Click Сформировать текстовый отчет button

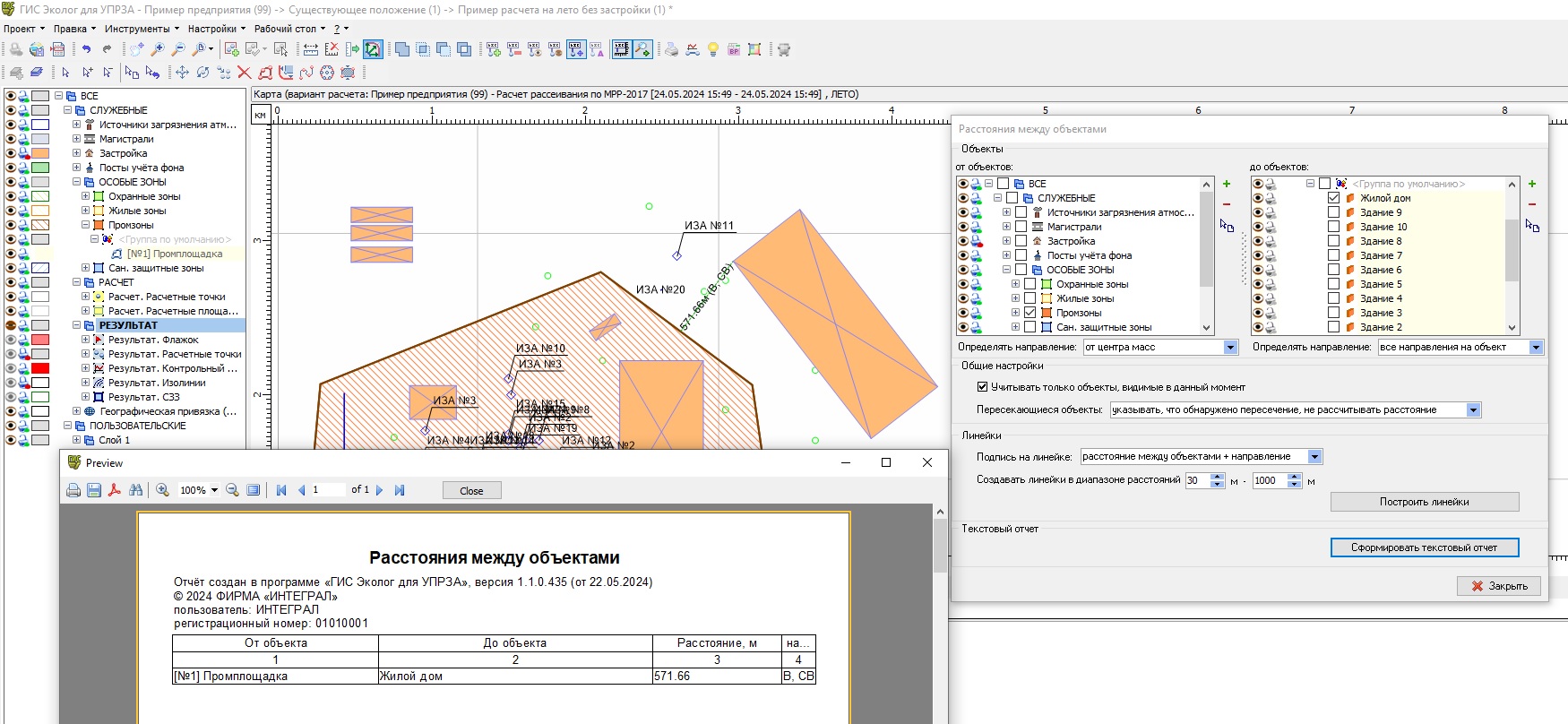pyautogui.click(x=1424, y=547)
